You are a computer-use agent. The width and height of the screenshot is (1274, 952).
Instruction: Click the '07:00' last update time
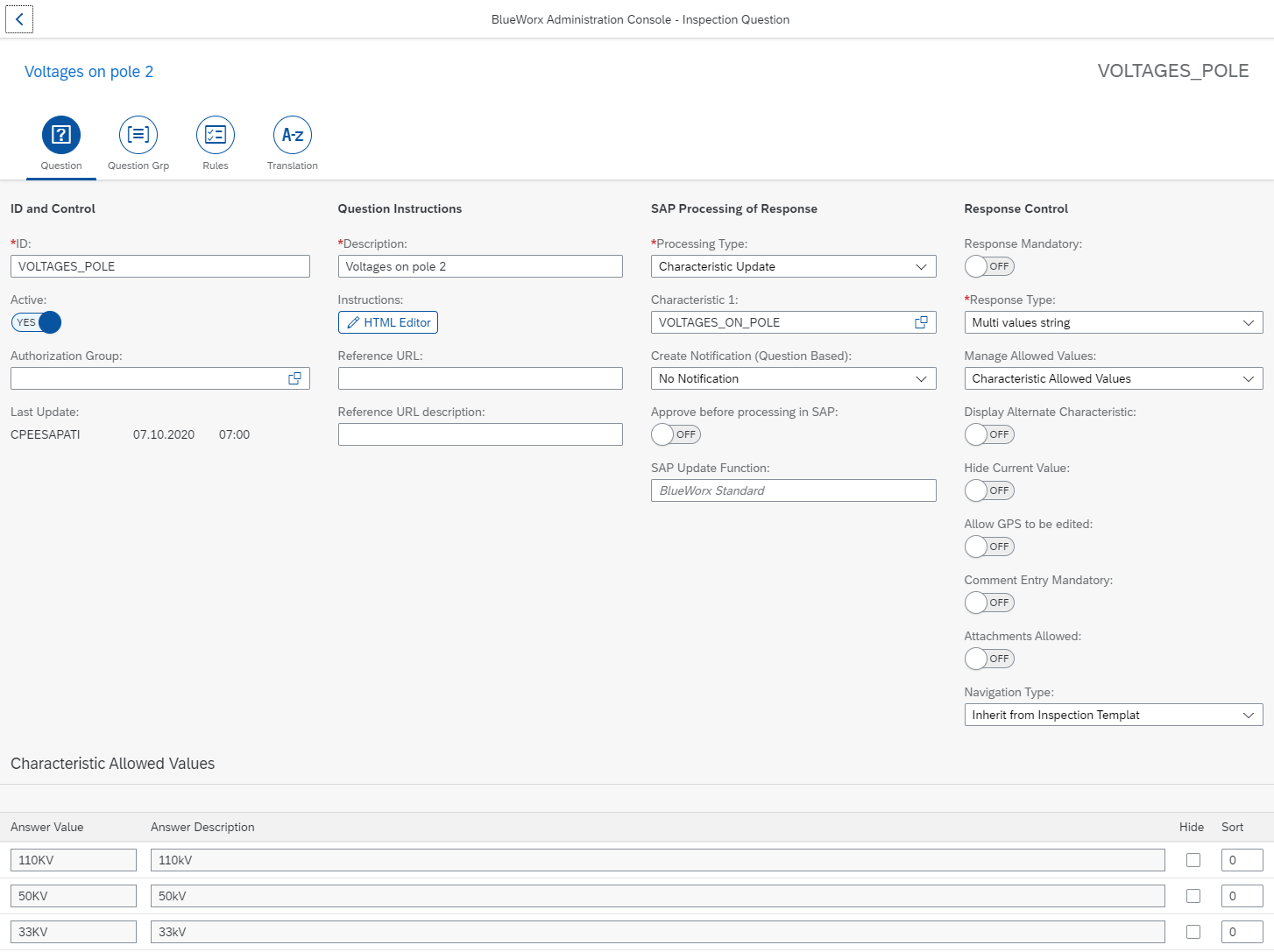tap(235, 434)
